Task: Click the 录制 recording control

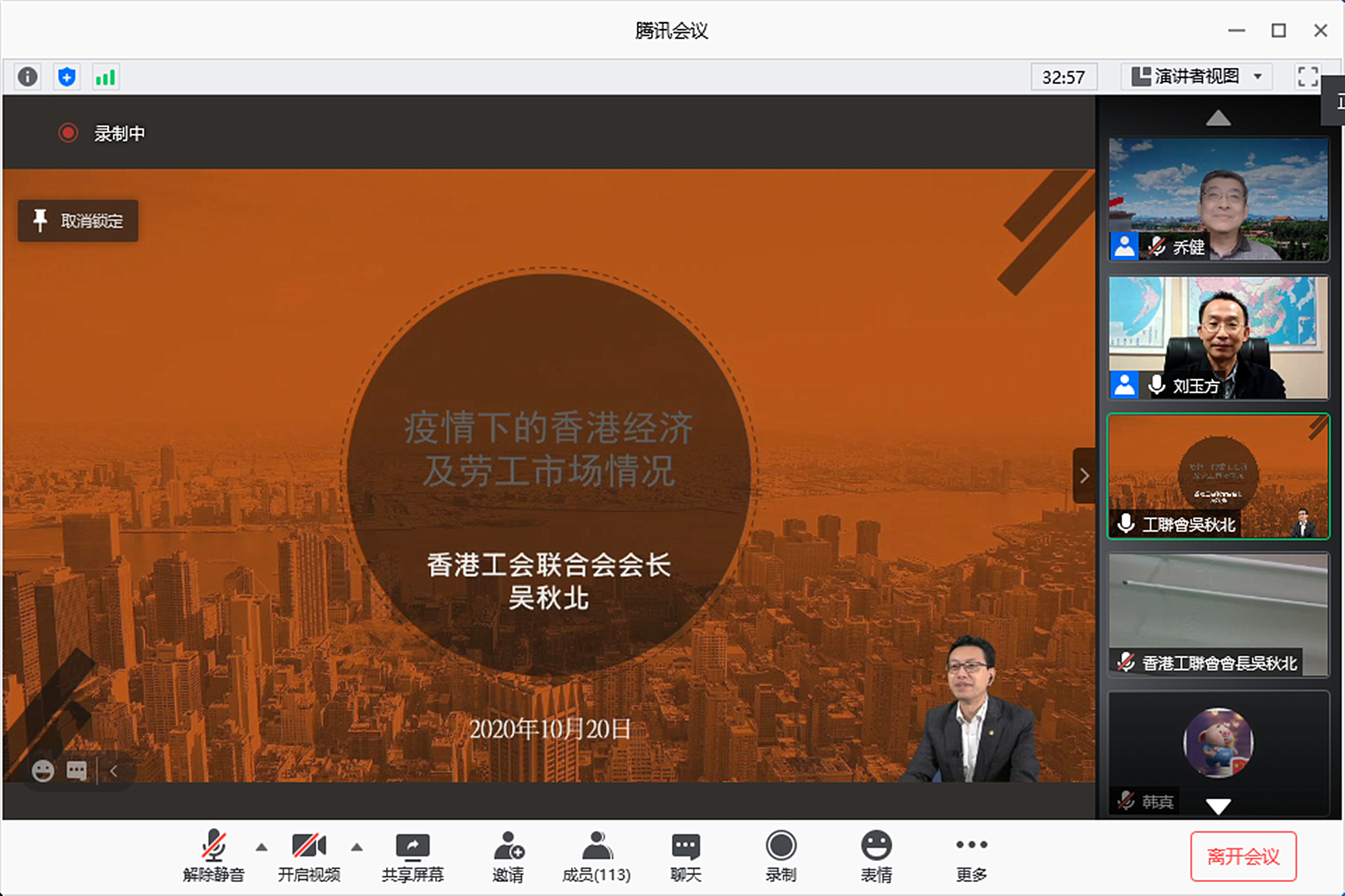Action: click(x=780, y=855)
